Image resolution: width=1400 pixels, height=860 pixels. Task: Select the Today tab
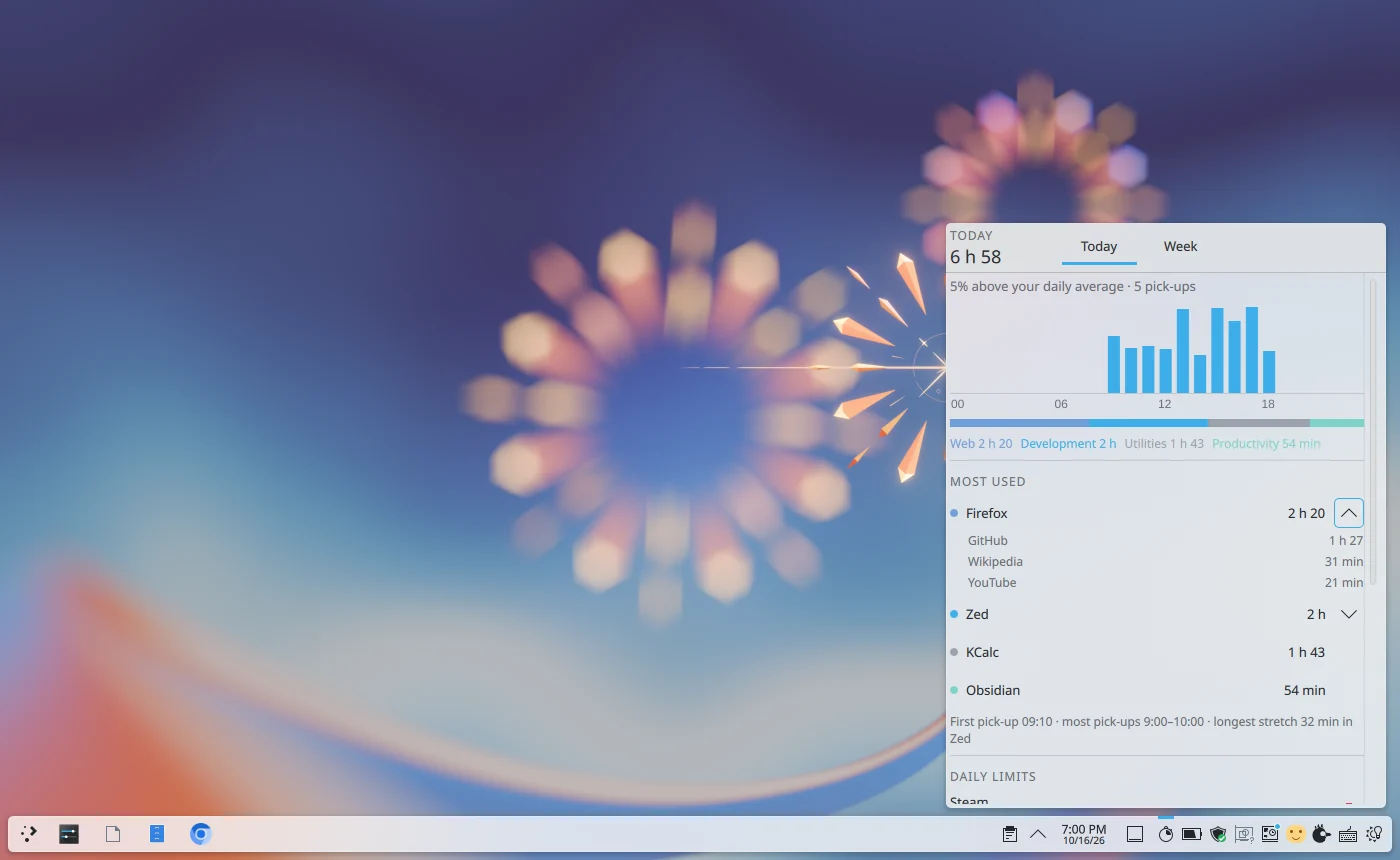tap(1099, 247)
